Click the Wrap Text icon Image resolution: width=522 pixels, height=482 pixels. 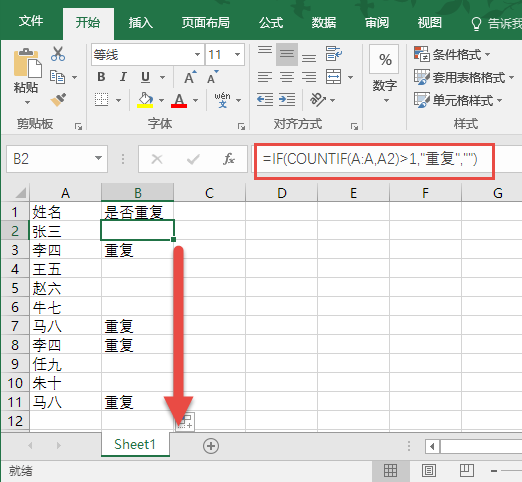[334, 54]
